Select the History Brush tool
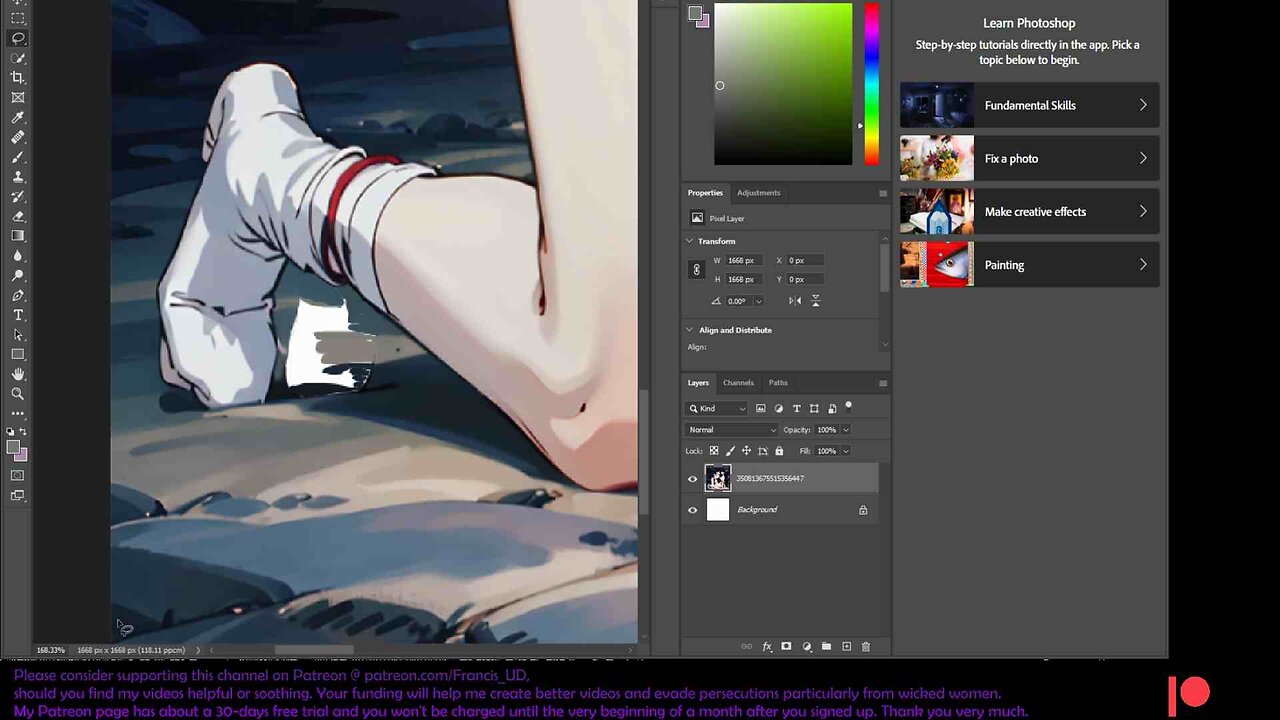Image resolution: width=1280 pixels, height=720 pixels. [x=18, y=197]
